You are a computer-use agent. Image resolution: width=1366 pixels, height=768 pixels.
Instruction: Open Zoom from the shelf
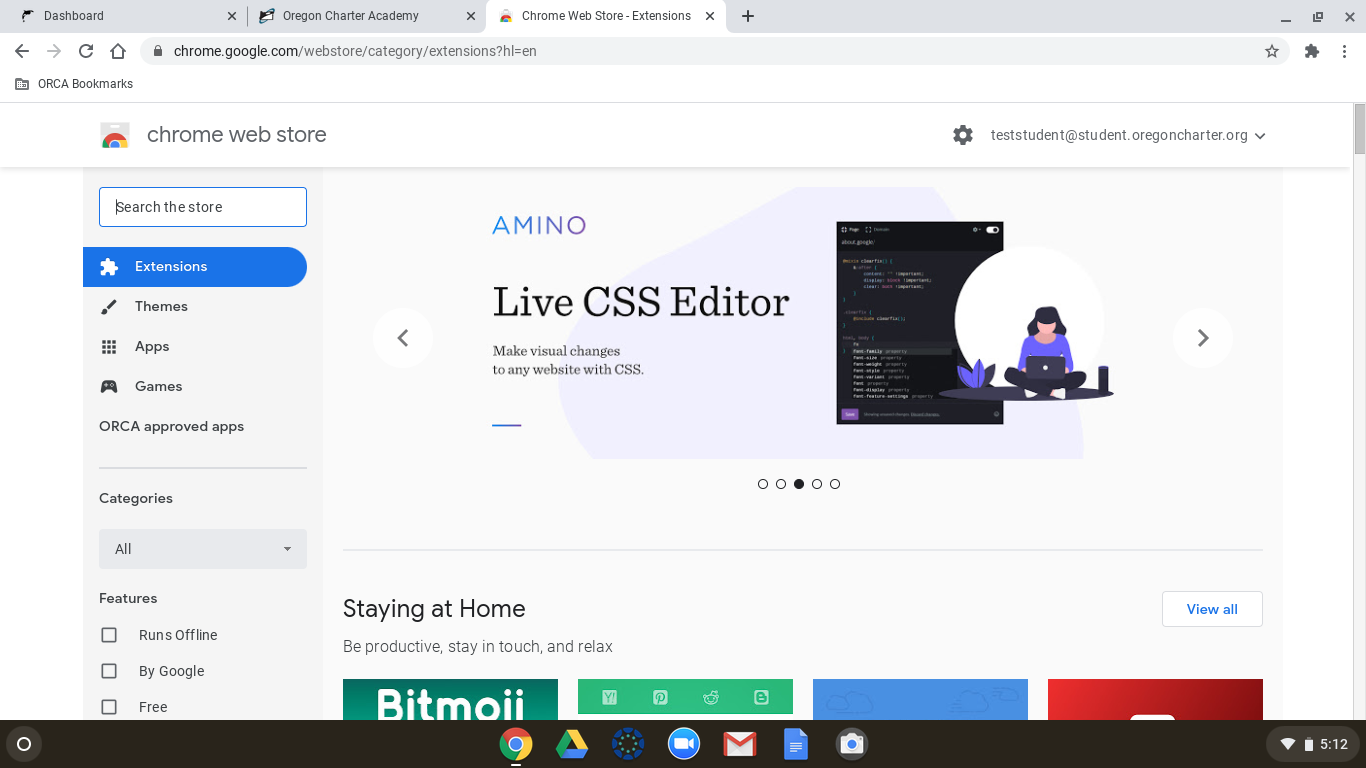pos(684,744)
